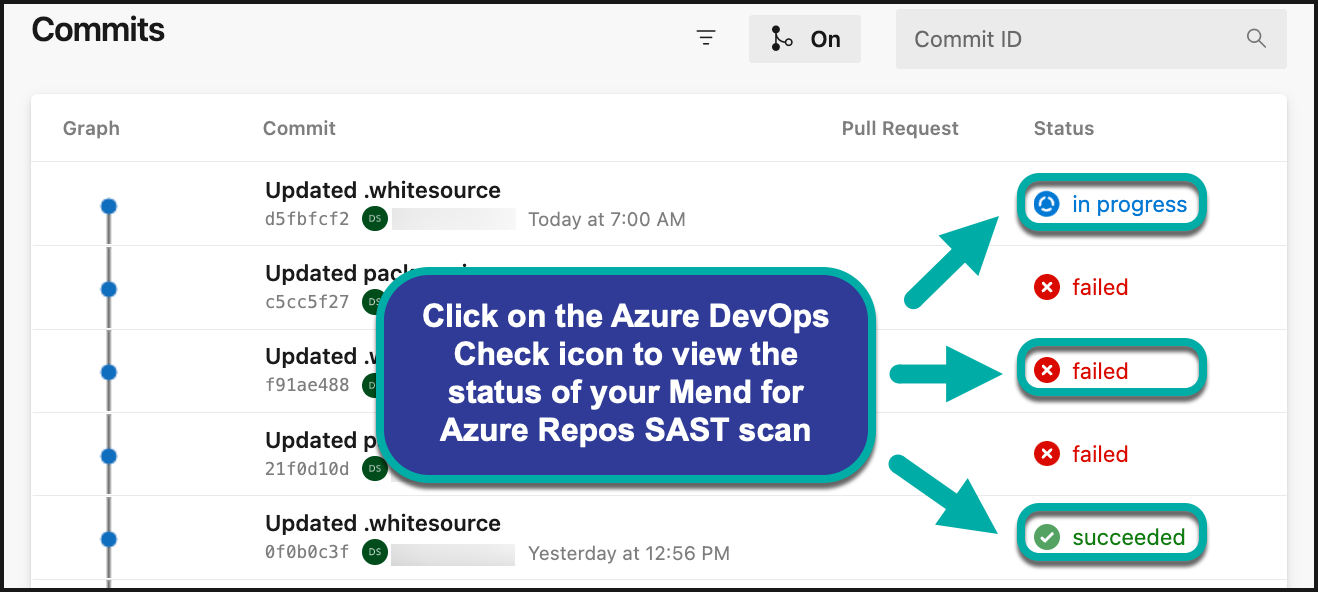Image resolution: width=1318 pixels, height=592 pixels.
Task: Click commit hash 0f0b0c3f
Action: [307, 552]
